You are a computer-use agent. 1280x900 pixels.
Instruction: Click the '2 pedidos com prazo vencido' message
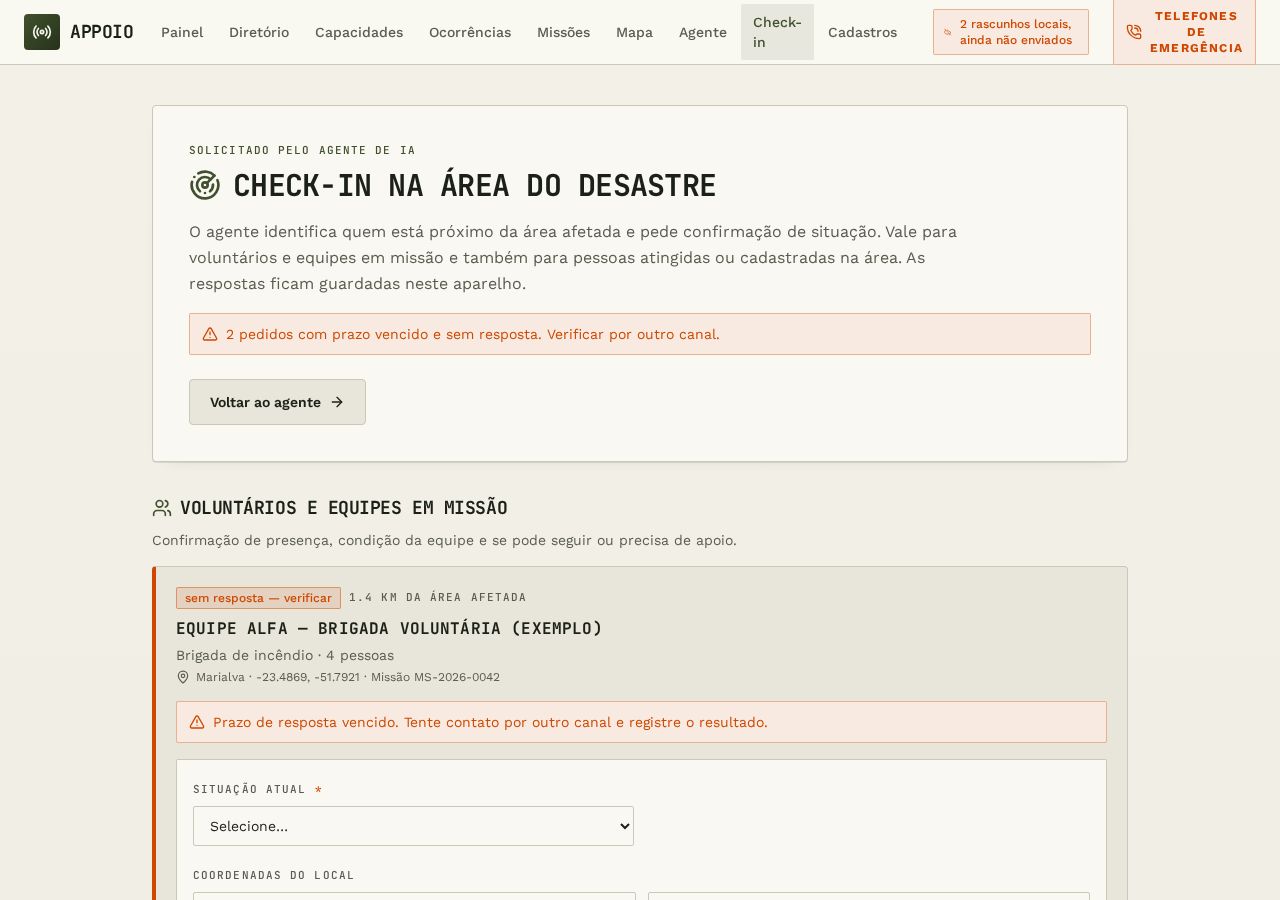click(x=473, y=334)
